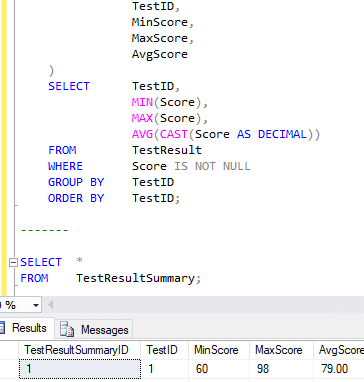The width and height of the screenshot is (364, 382).
Task: Click the left arrow of horizontal scrollbar
Action: [x=51, y=305]
